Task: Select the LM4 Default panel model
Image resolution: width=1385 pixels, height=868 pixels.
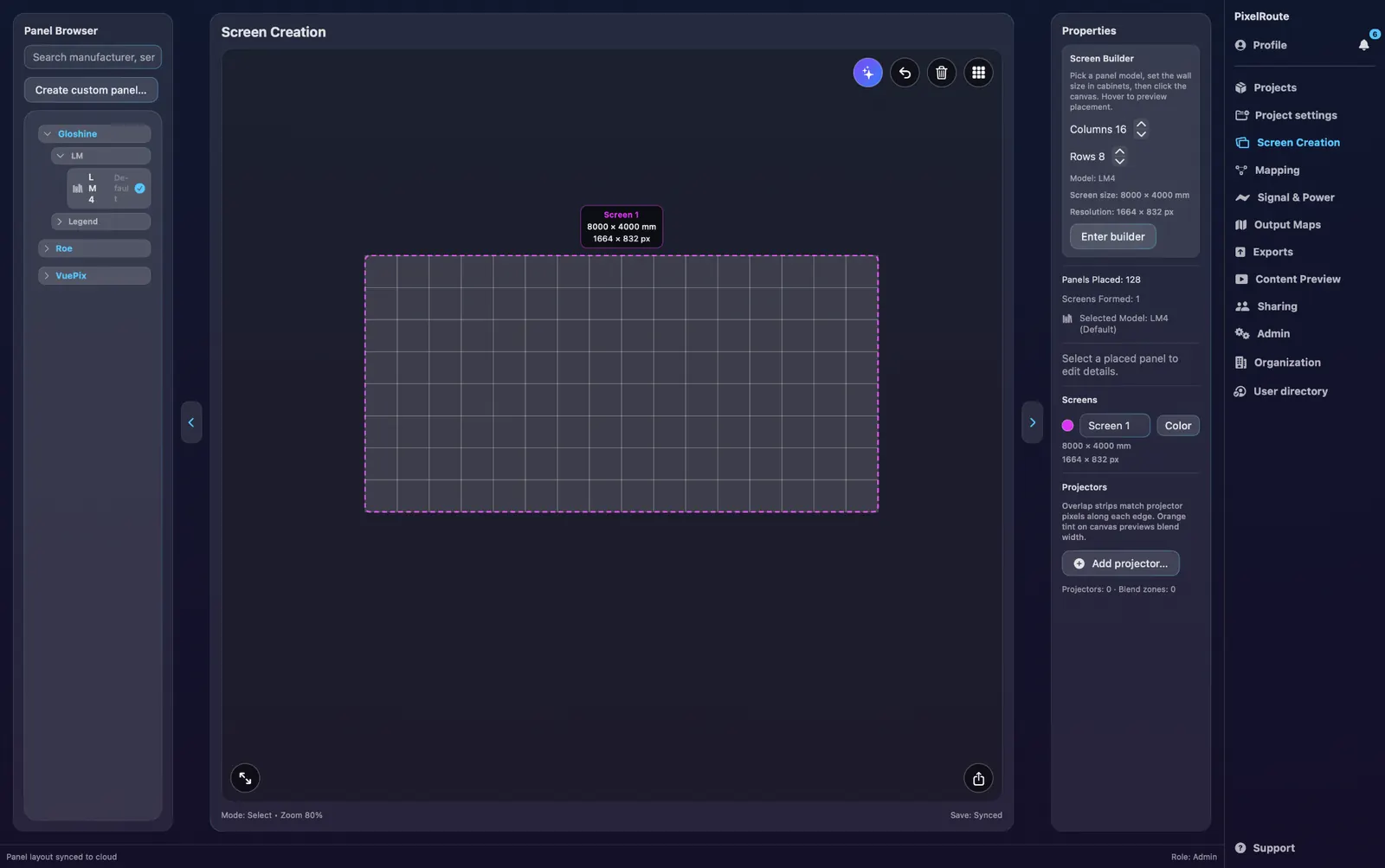Action: [x=109, y=189]
